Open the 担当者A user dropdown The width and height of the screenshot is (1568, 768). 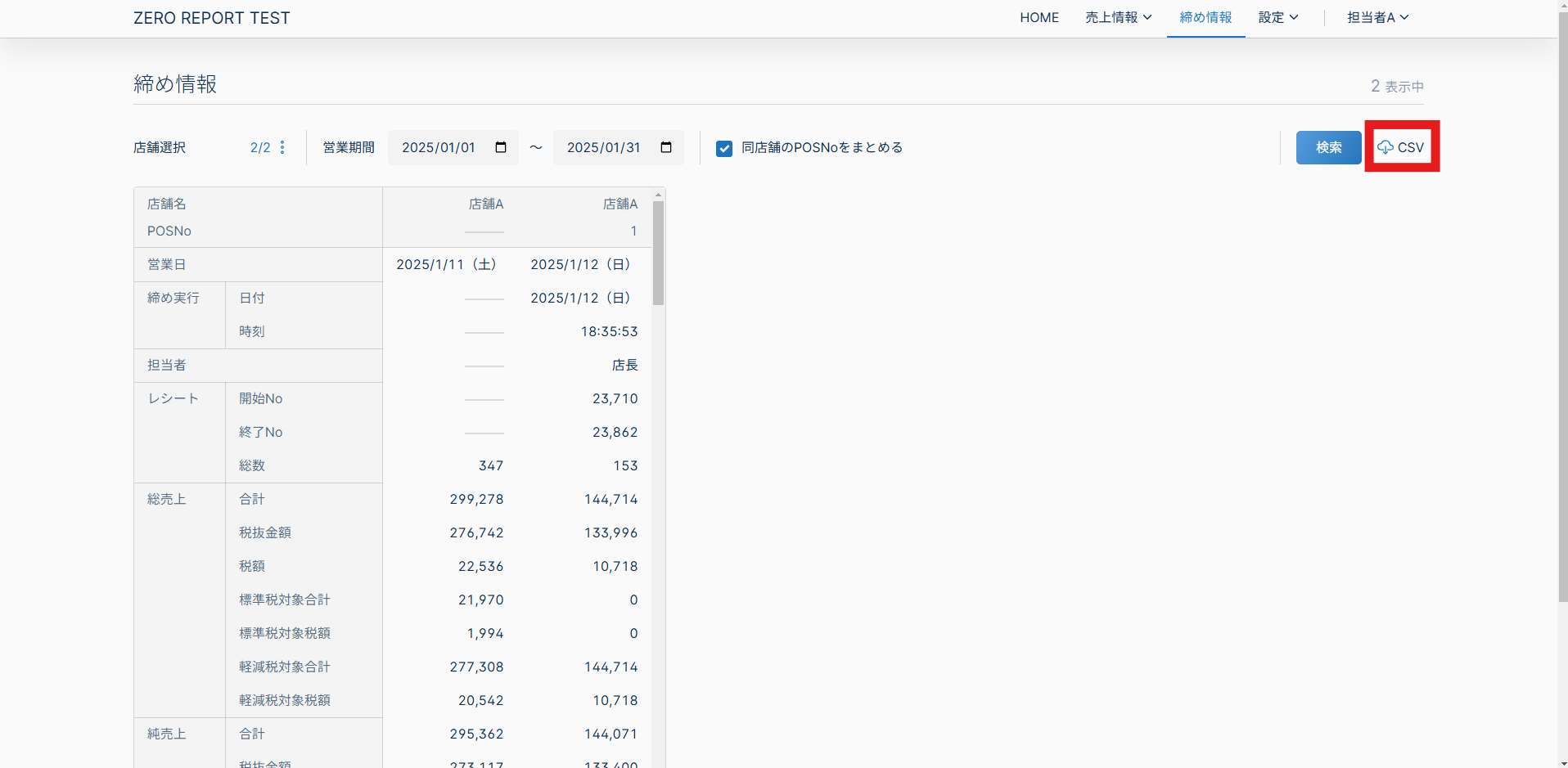[1377, 18]
